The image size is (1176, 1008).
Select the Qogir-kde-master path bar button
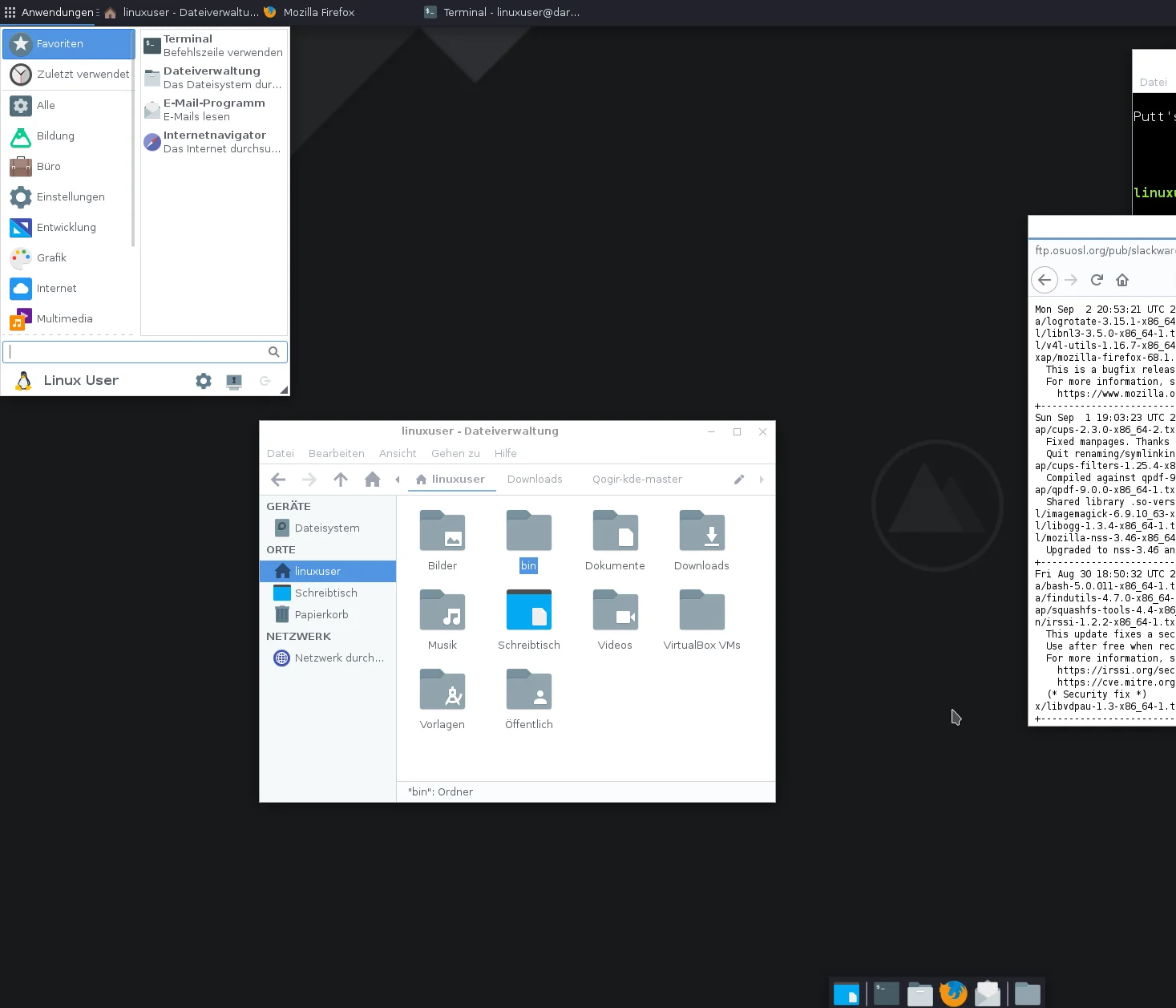point(637,480)
